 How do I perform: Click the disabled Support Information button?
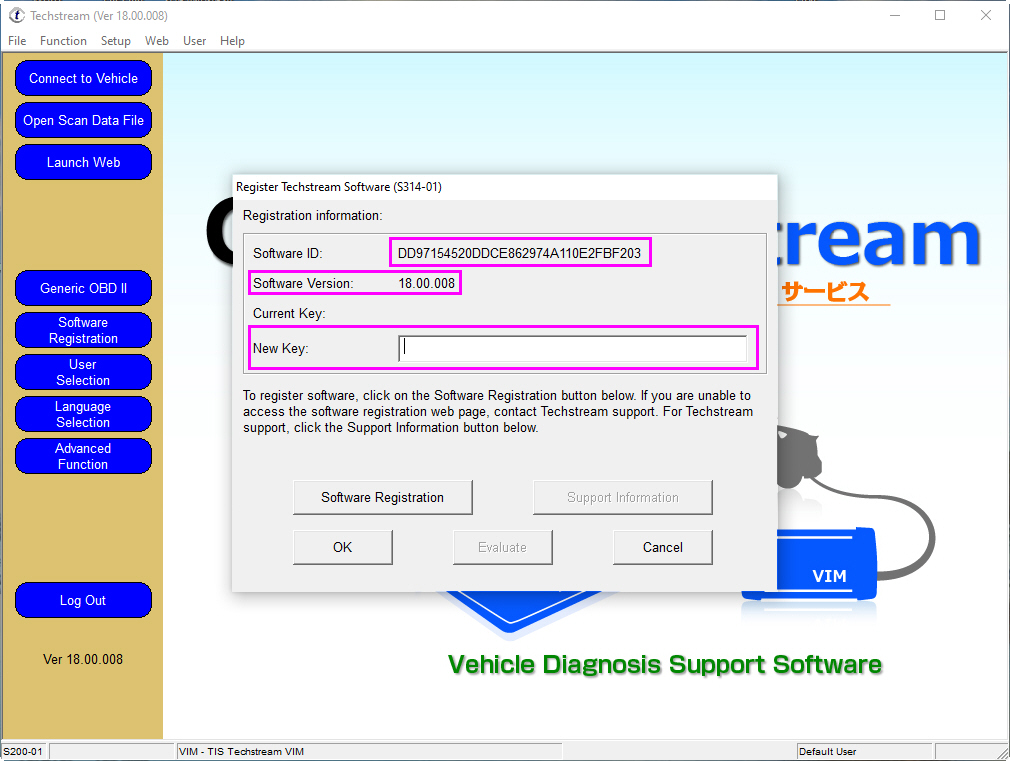(x=623, y=497)
